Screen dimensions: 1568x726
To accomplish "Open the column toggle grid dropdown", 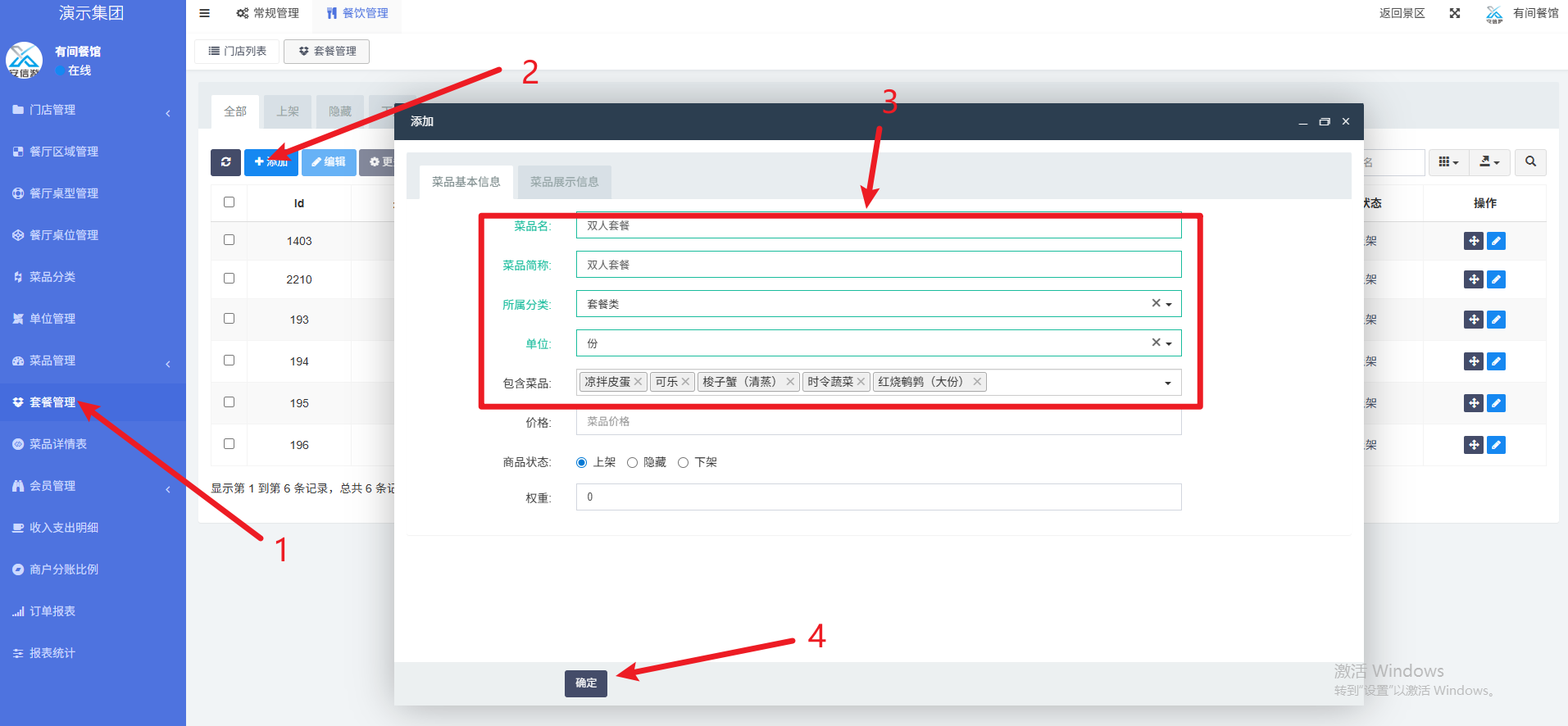I will click(x=1448, y=162).
